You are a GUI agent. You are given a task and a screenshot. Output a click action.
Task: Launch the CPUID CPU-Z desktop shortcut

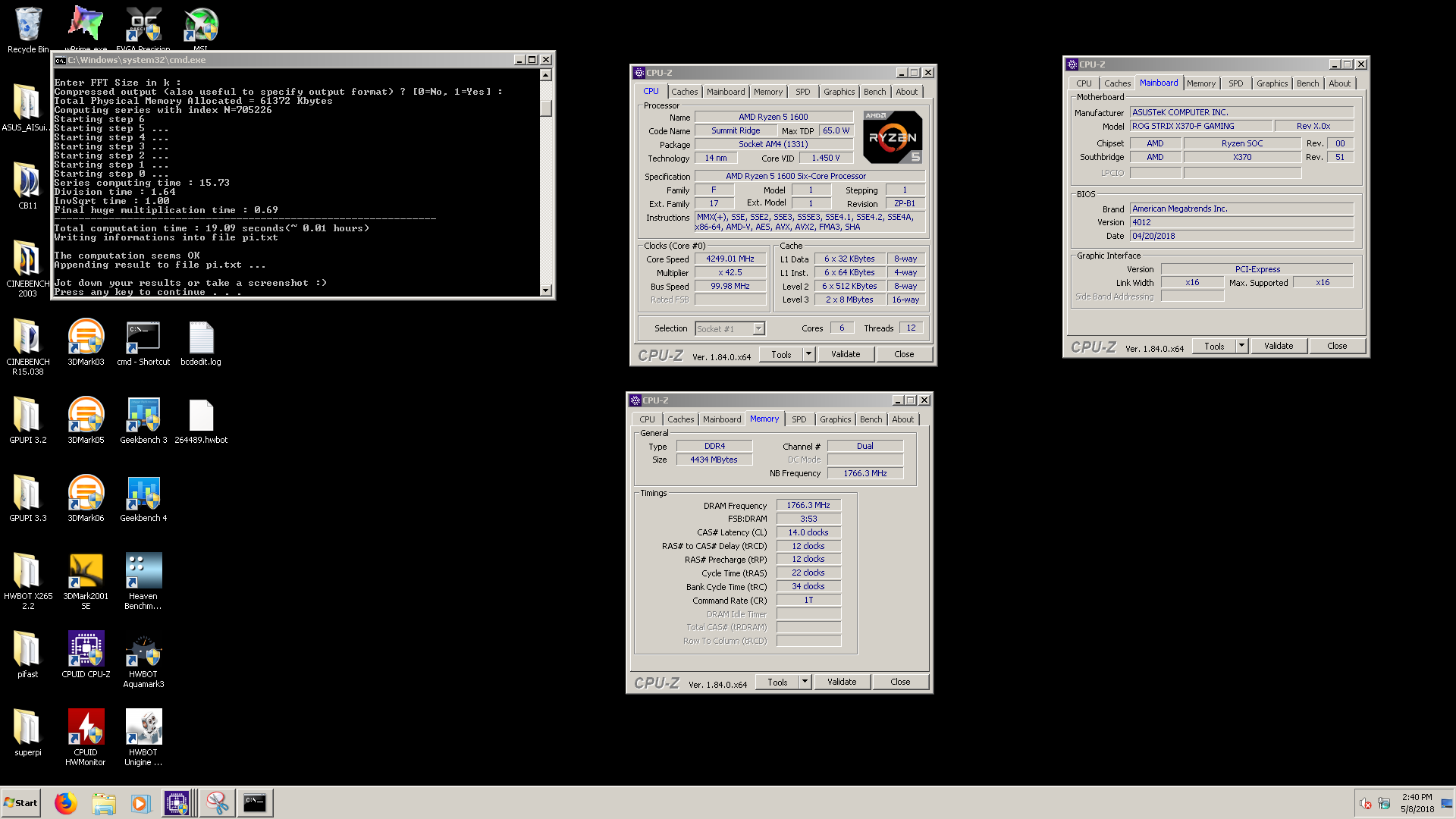86,654
